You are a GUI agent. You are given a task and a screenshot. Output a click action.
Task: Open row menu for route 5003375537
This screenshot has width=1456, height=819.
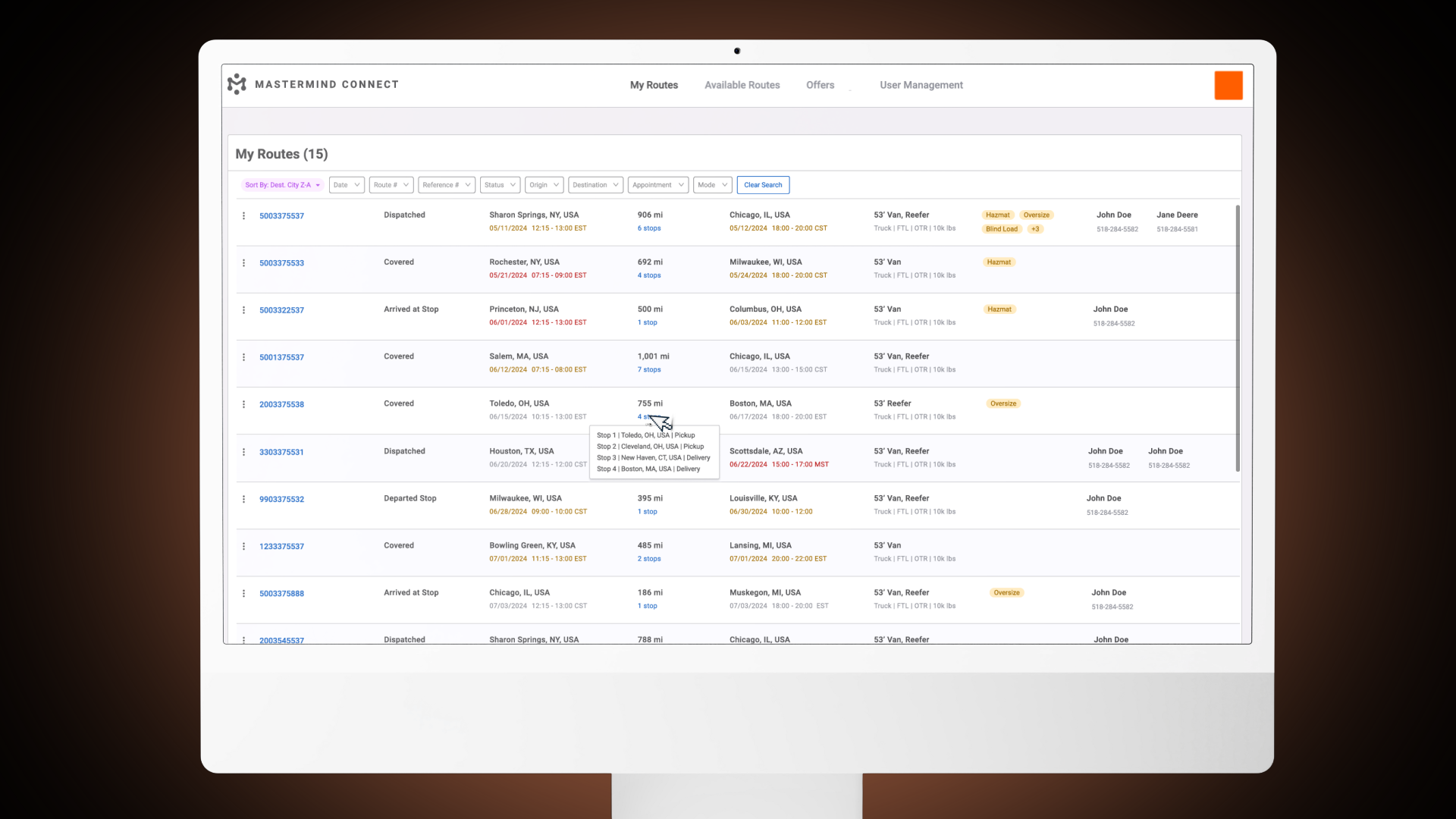click(x=243, y=216)
